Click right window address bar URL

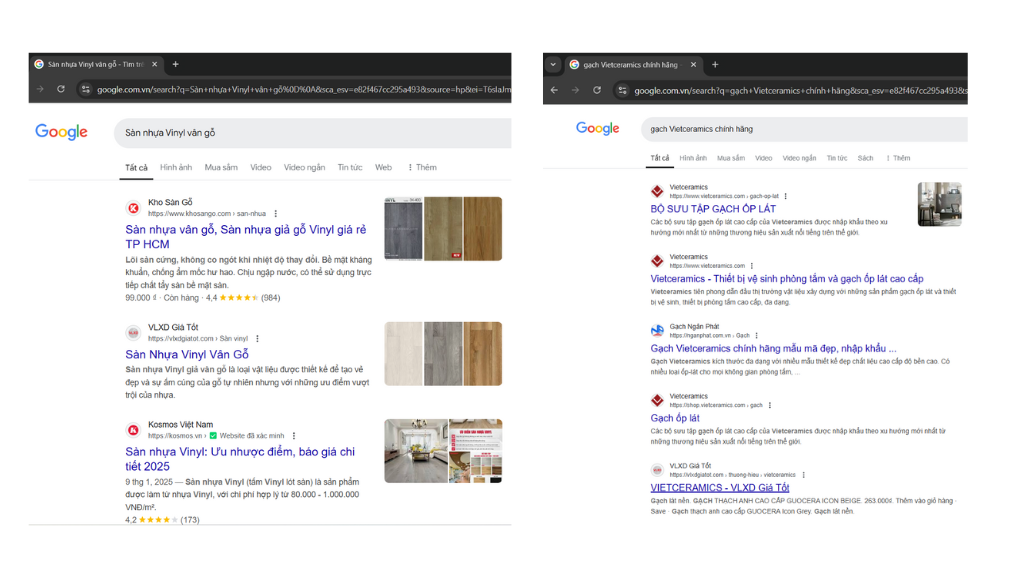[x=801, y=91]
